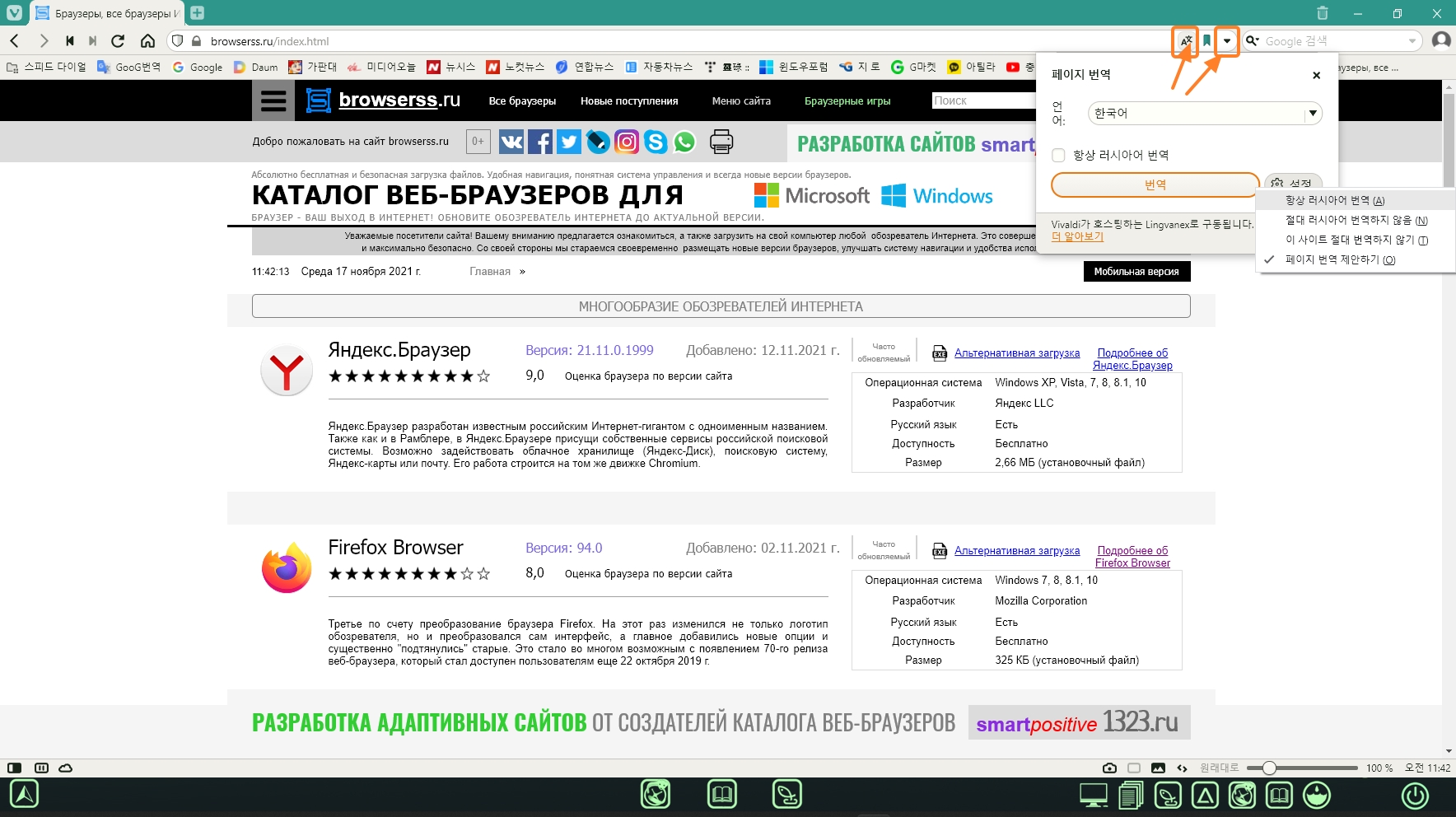
Task: Click the Google 검색 search field
Action: [x=1334, y=40]
